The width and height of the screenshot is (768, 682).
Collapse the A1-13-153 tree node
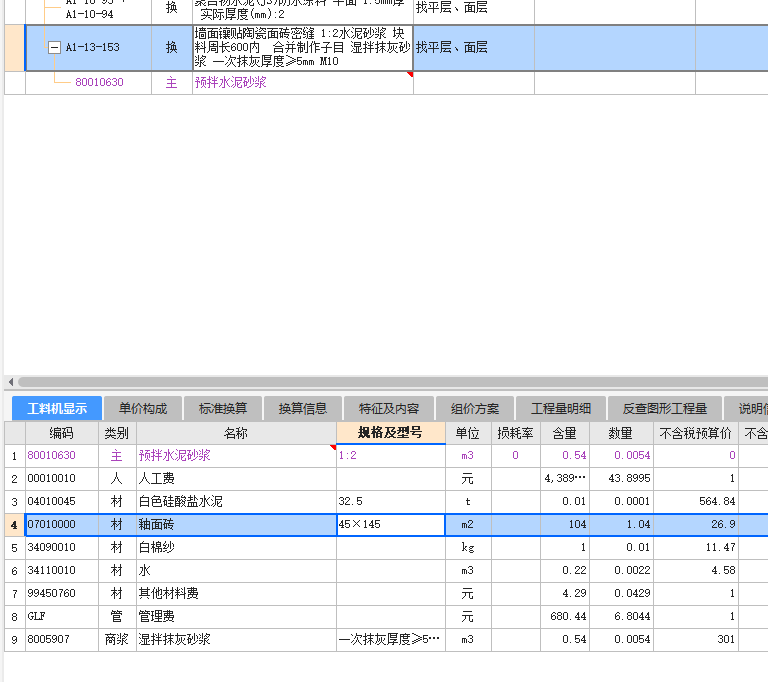(54, 48)
